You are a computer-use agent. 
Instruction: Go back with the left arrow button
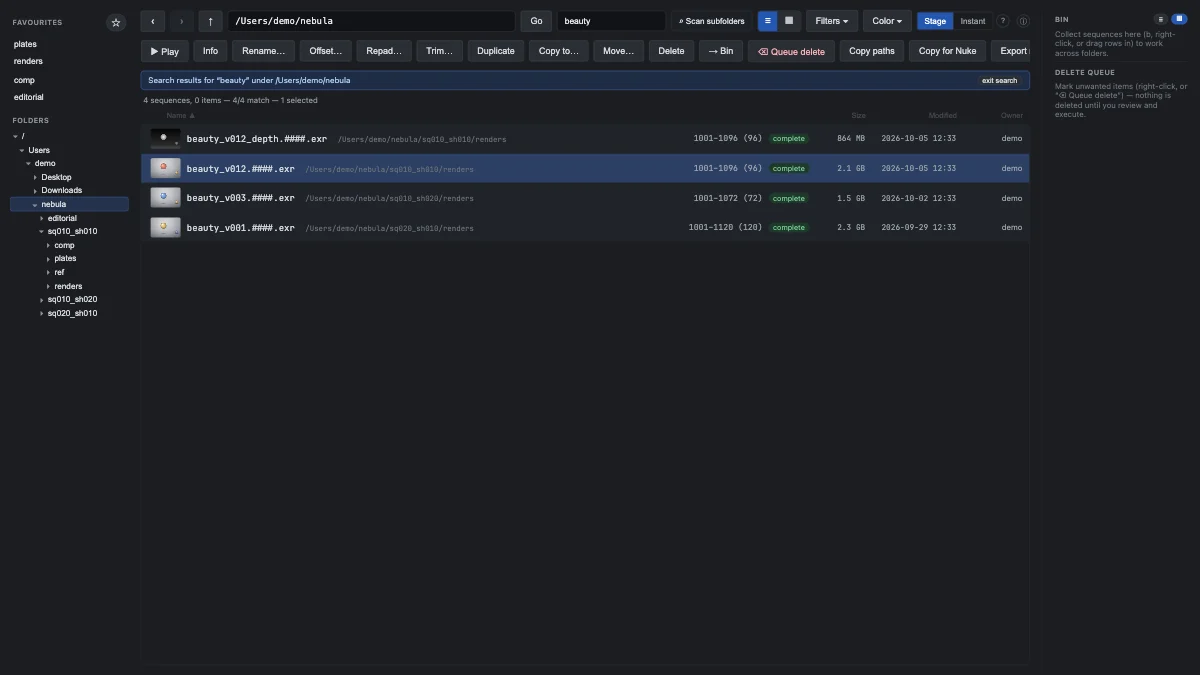coord(152,21)
